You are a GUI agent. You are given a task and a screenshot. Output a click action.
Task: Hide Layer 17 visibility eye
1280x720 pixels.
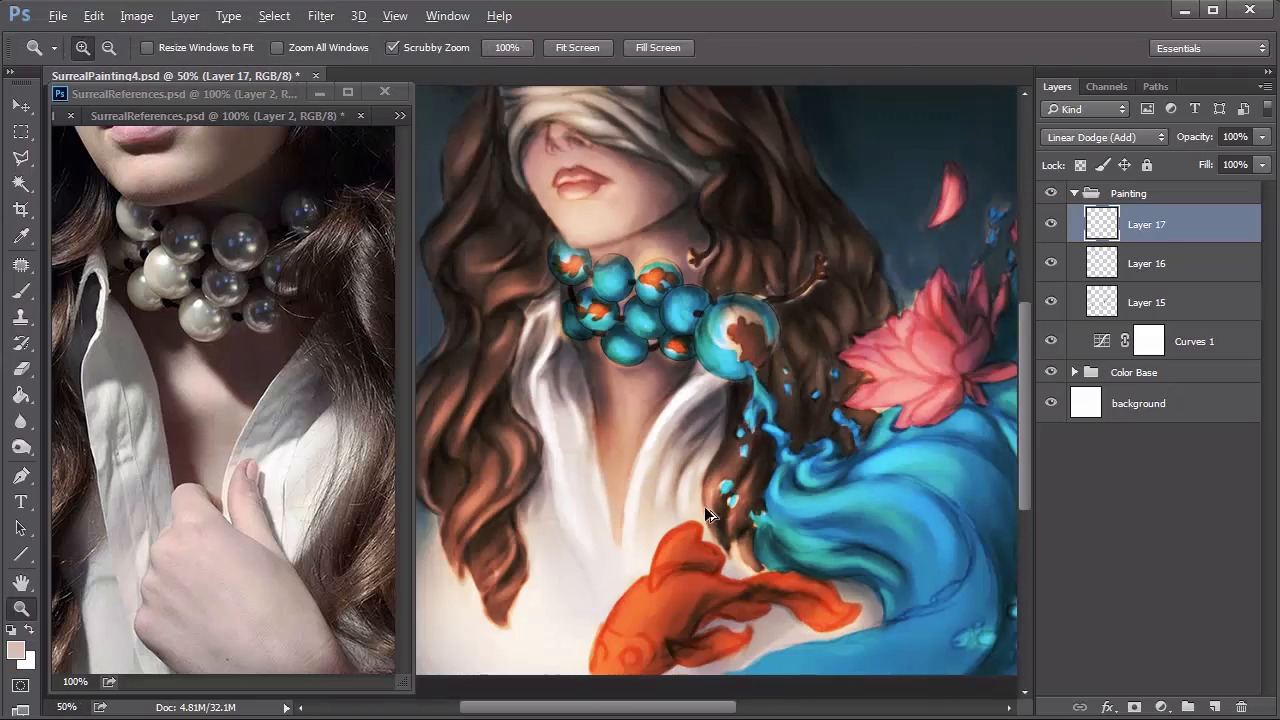click(1051, 224)
